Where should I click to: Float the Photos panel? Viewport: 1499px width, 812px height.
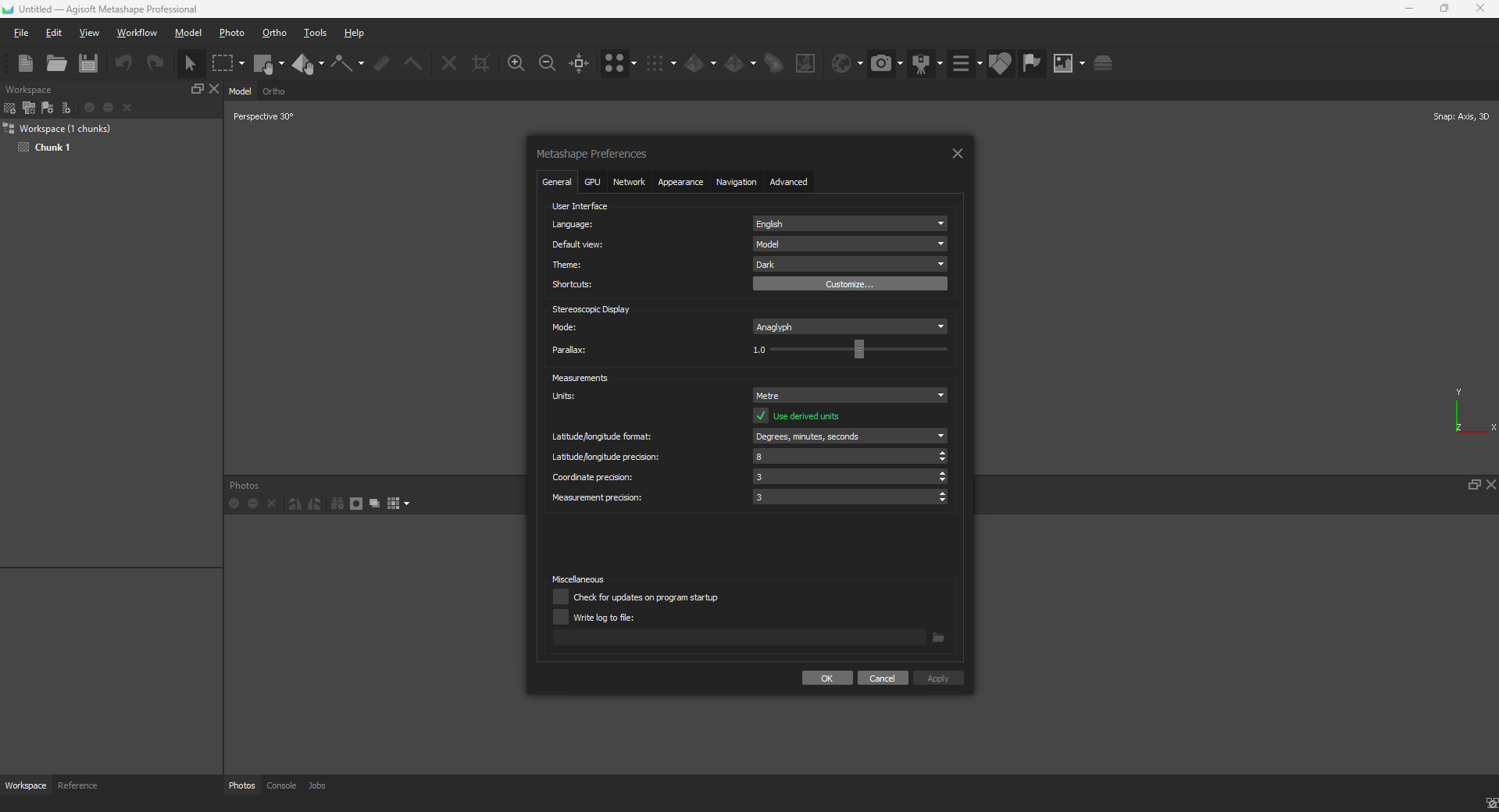click(x=1474, y=485)
